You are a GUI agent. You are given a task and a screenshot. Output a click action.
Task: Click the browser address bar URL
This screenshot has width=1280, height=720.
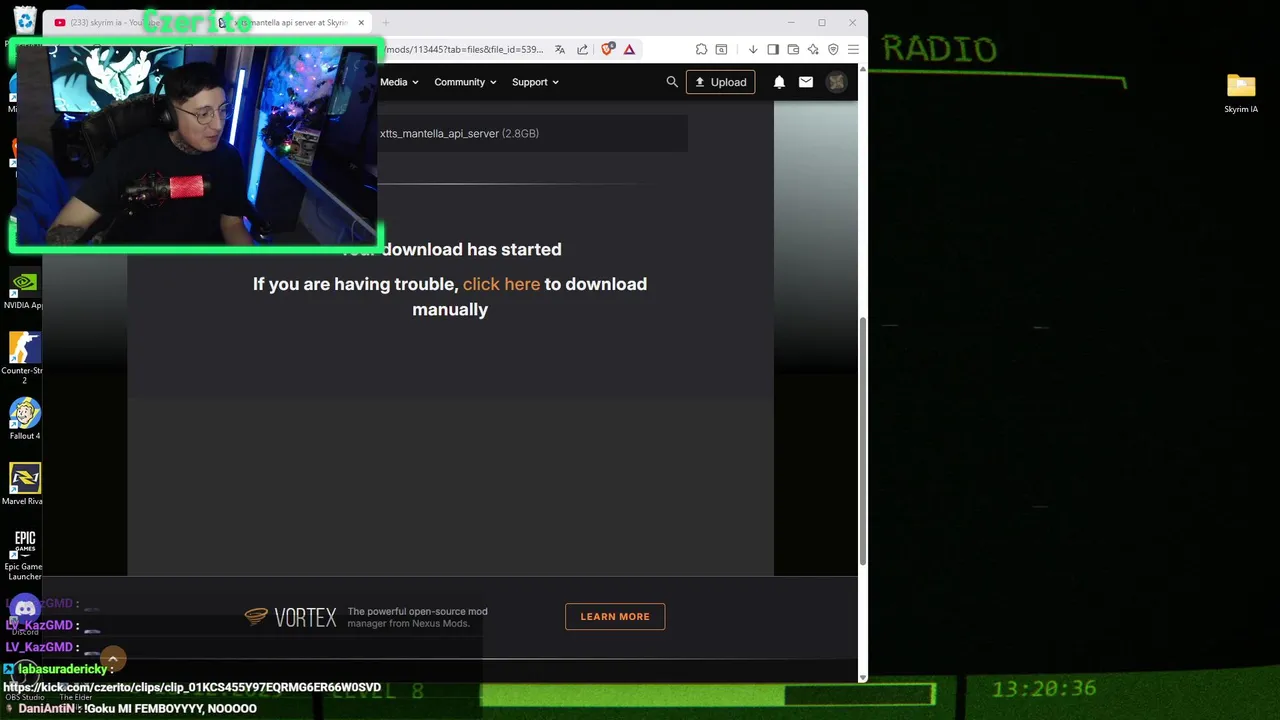(x=465, y=49)
